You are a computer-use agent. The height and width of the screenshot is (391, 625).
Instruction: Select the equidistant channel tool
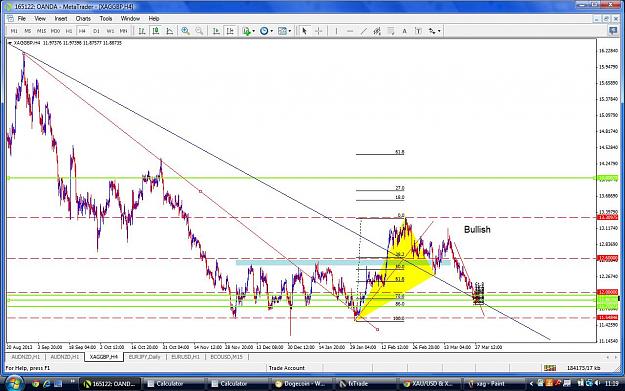coord(377,31)
